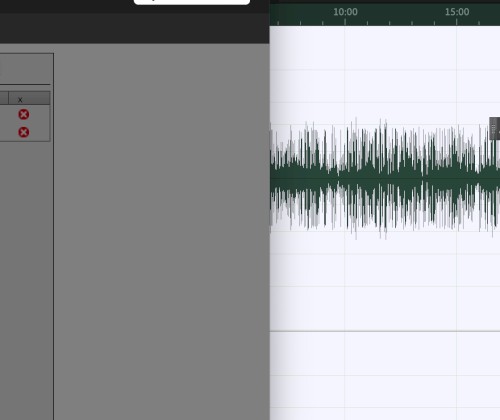Jump to the 10:00 mark on the ruler
The width and height of the screenshot is (500, 420).
click(345, 12)
